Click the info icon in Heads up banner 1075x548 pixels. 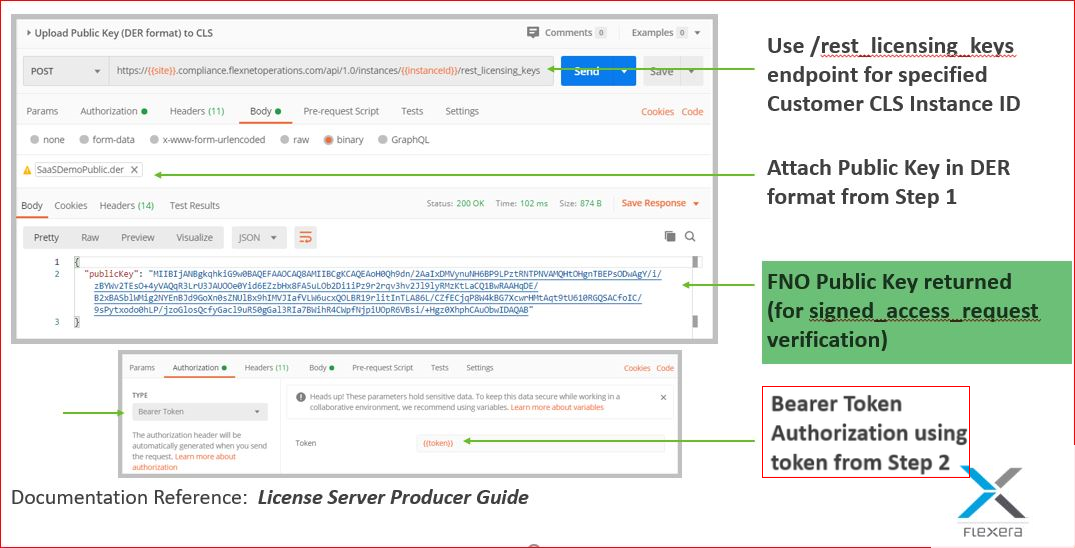click(x=300, y=397)
